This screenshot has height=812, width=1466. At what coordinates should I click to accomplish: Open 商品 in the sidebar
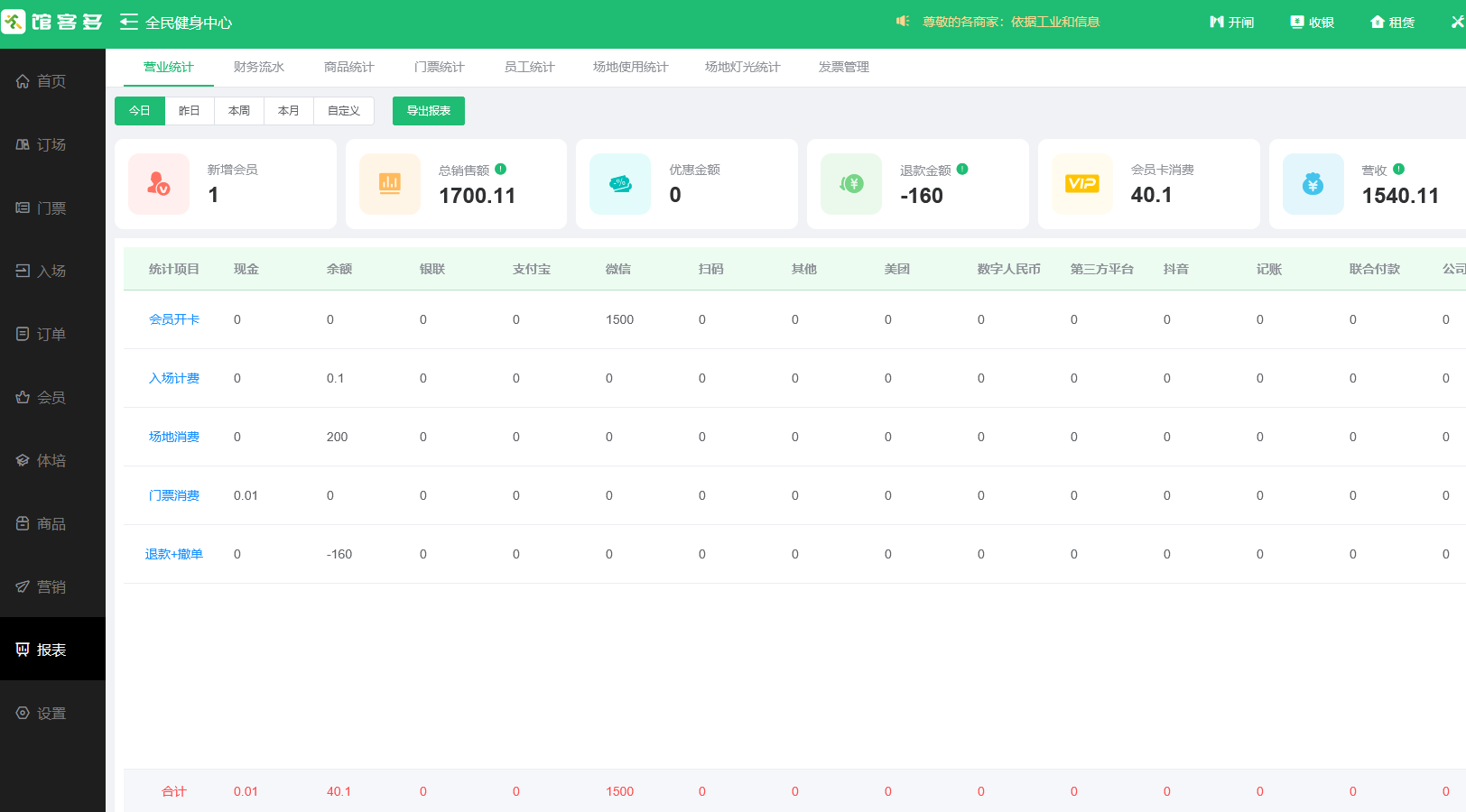52,523
